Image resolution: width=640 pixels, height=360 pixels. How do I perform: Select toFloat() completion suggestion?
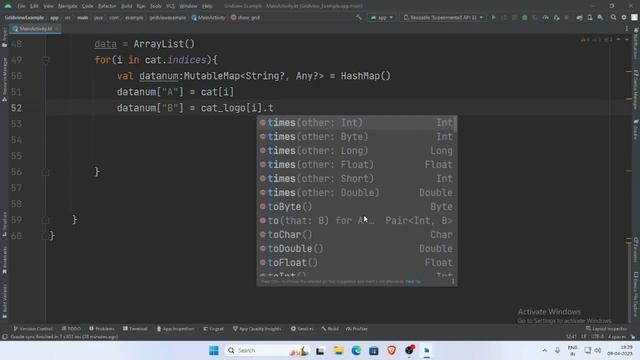click(x=357, y=262)
